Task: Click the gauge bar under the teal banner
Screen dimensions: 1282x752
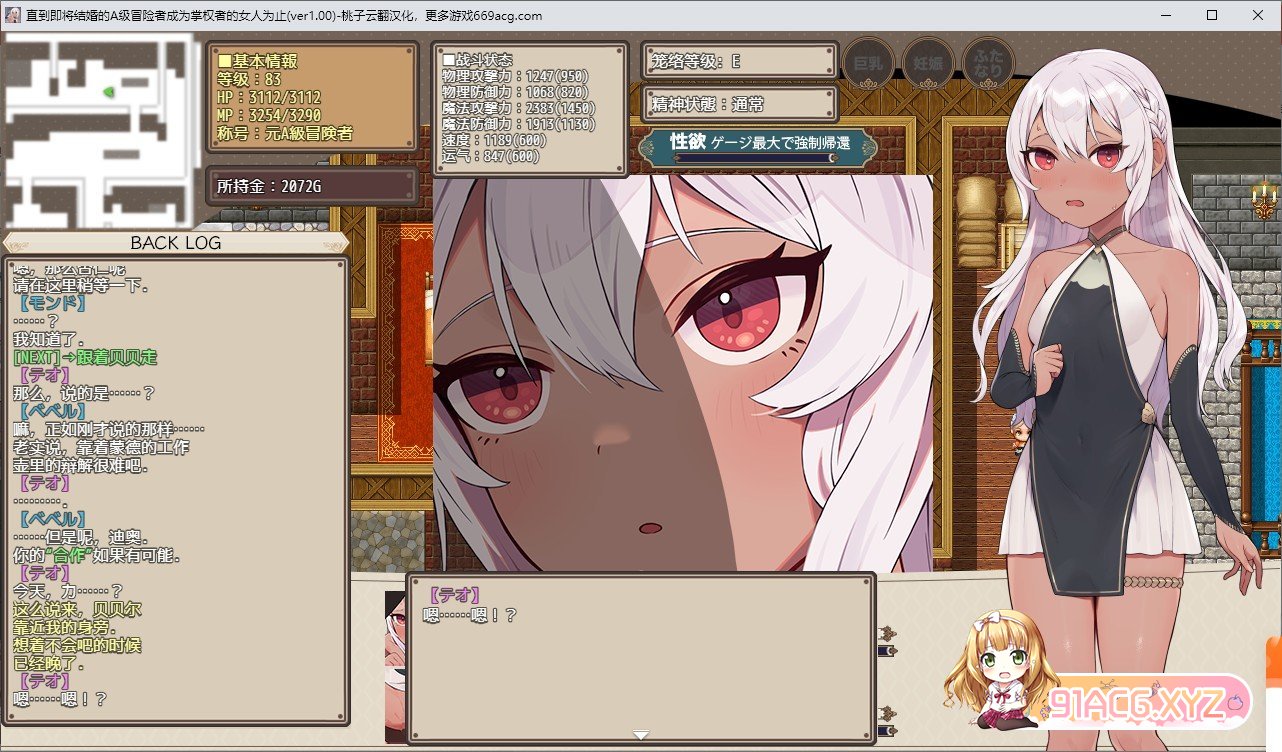Action: [757, 158]
